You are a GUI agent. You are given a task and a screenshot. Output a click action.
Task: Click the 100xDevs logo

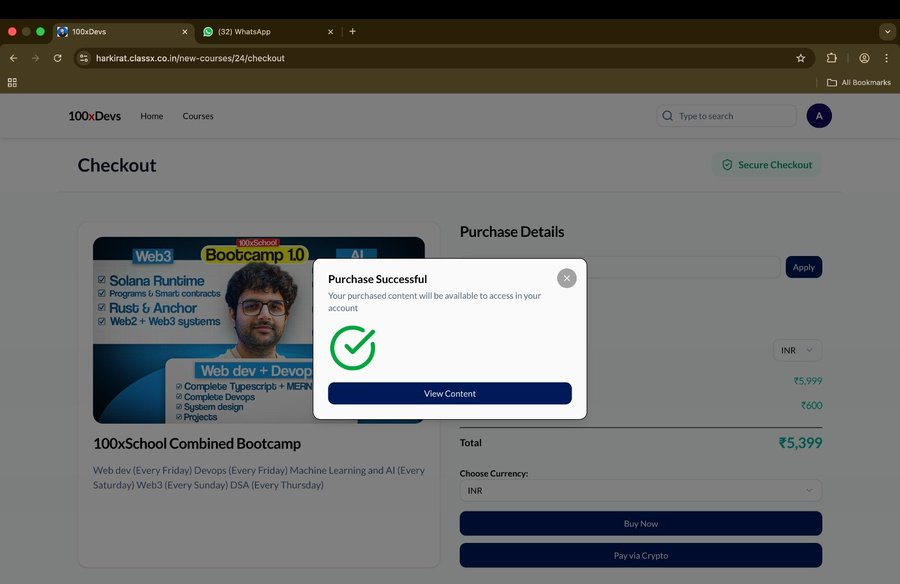click(x=95, y=116)
